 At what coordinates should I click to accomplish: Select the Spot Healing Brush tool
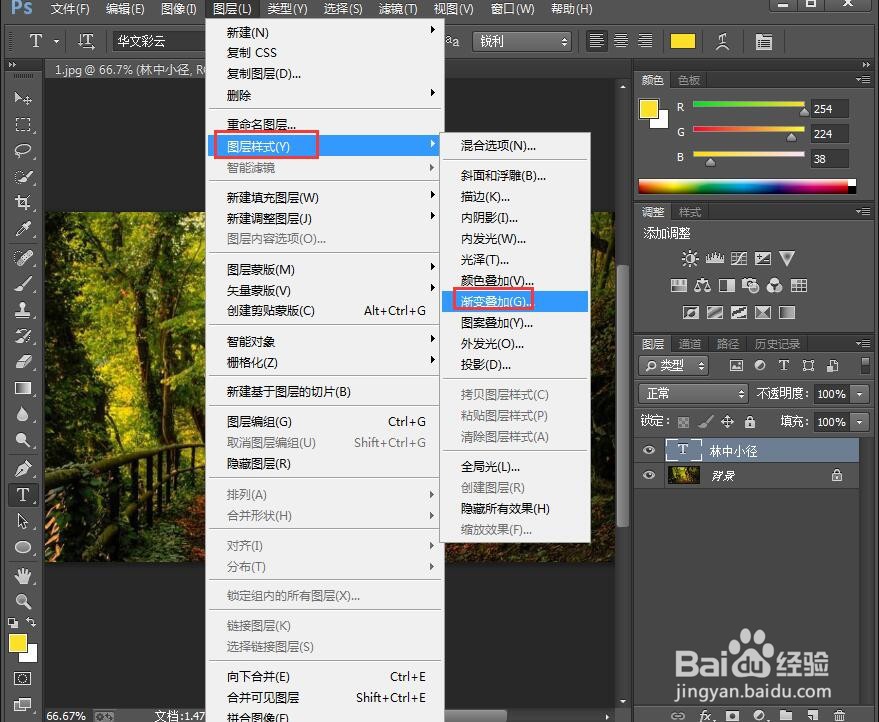pyautogui.click(x=22, y=258)
